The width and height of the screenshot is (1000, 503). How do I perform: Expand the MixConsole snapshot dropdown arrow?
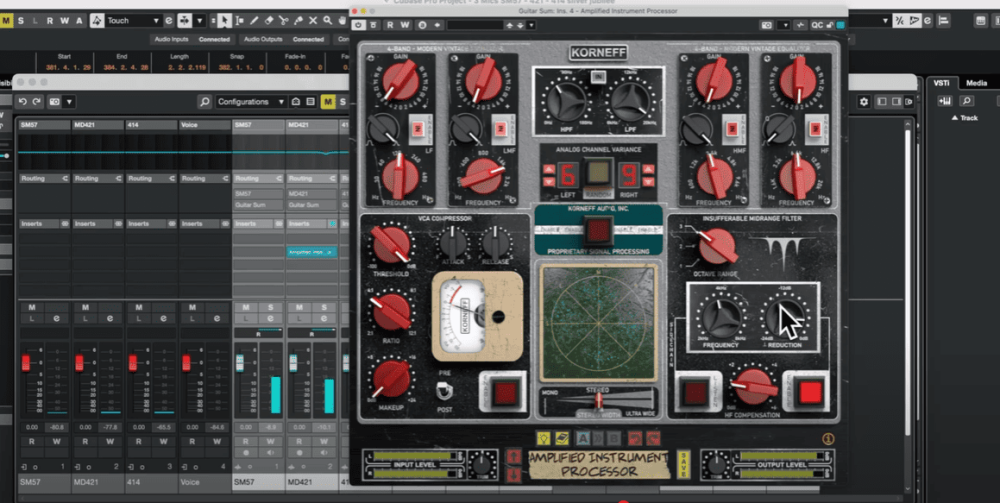pos(69,101)
